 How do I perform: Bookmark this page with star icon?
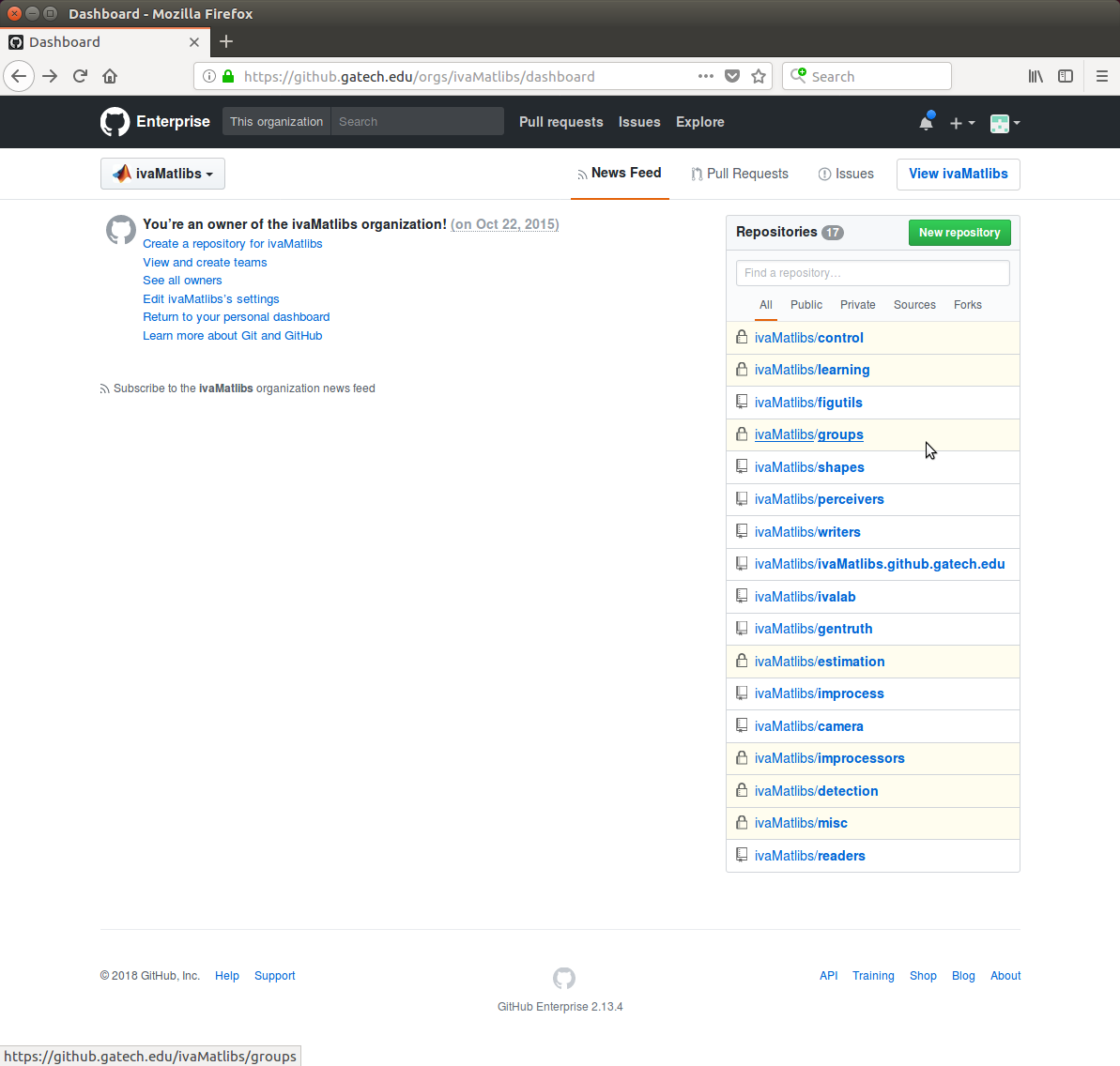759,77
